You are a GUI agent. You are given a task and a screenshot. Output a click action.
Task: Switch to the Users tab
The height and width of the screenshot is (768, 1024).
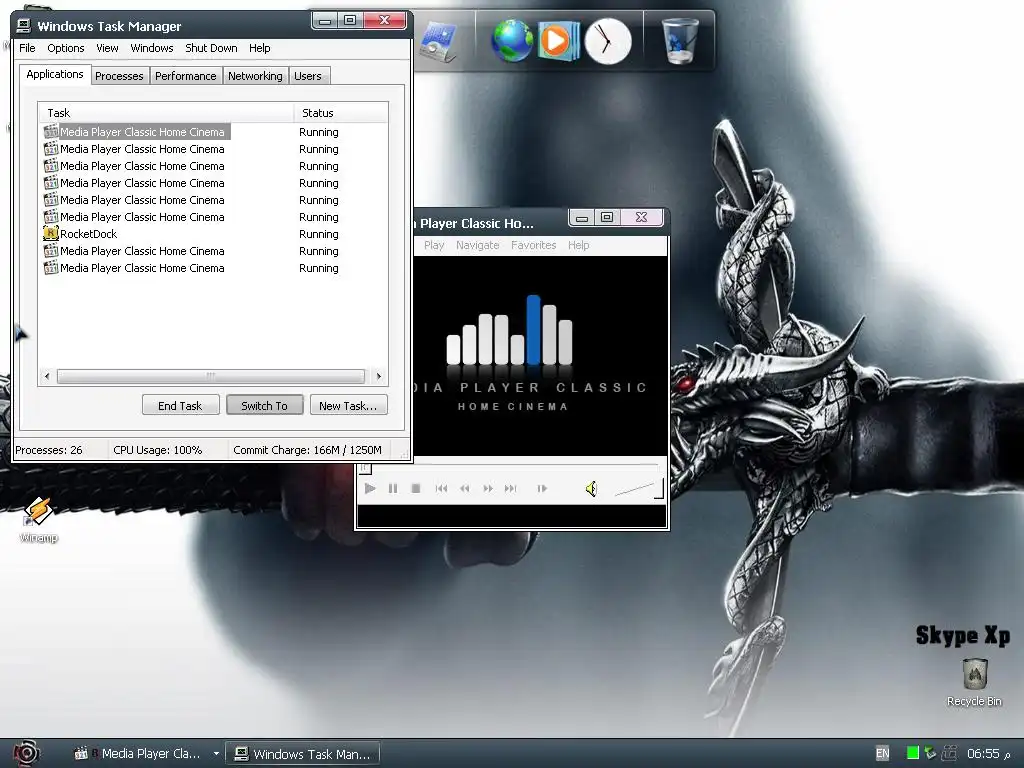pyautogui.click(x=308, y=76)
